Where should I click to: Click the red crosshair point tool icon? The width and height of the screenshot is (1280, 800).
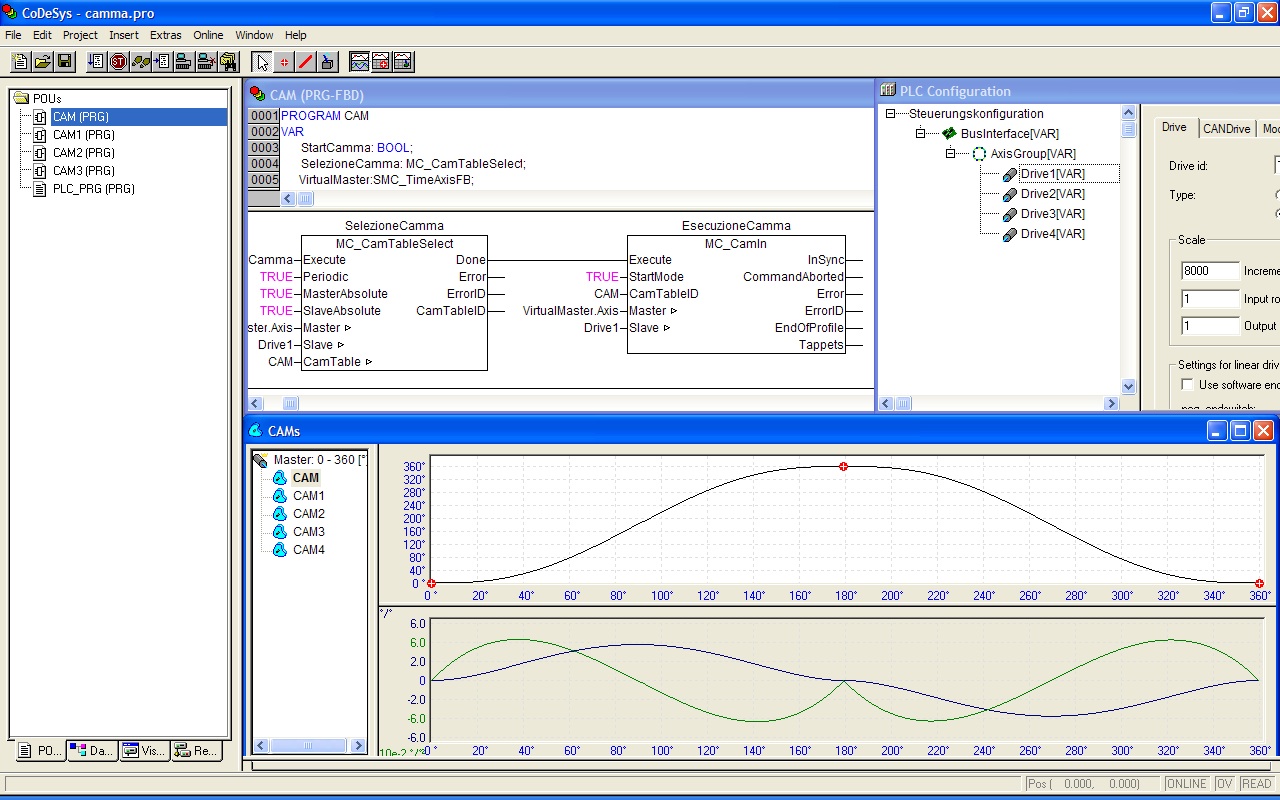point(284,62)
